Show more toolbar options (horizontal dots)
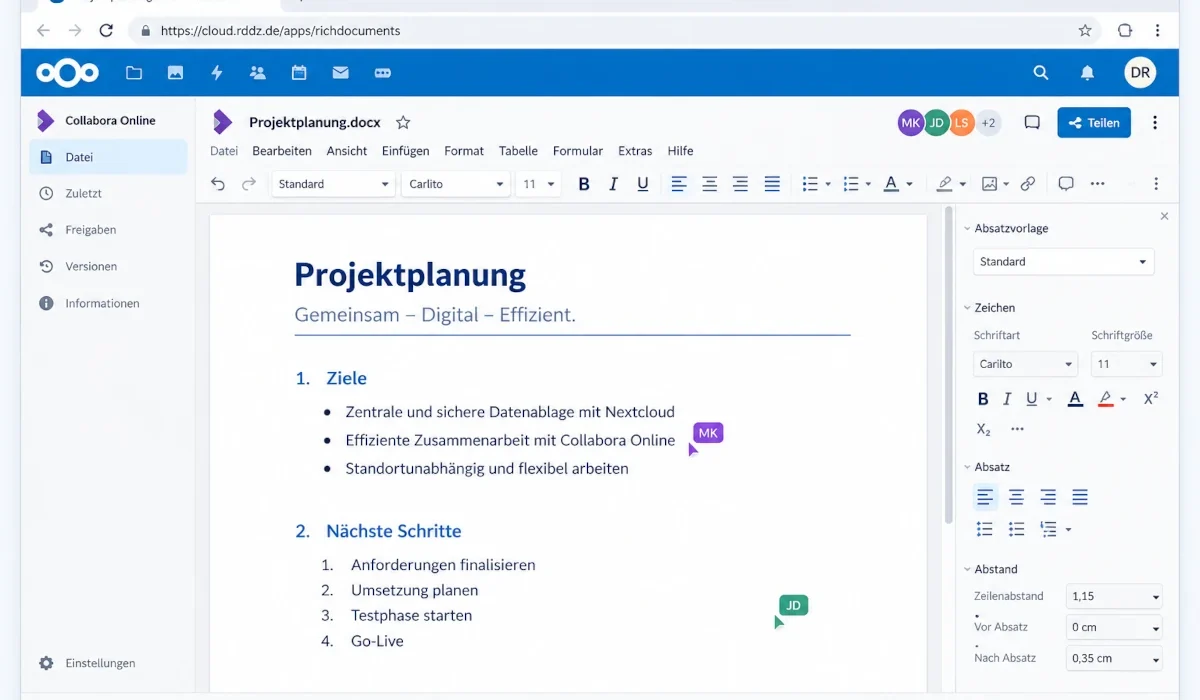Viewport: 1200px width, 700px height. click(1097, 184)
